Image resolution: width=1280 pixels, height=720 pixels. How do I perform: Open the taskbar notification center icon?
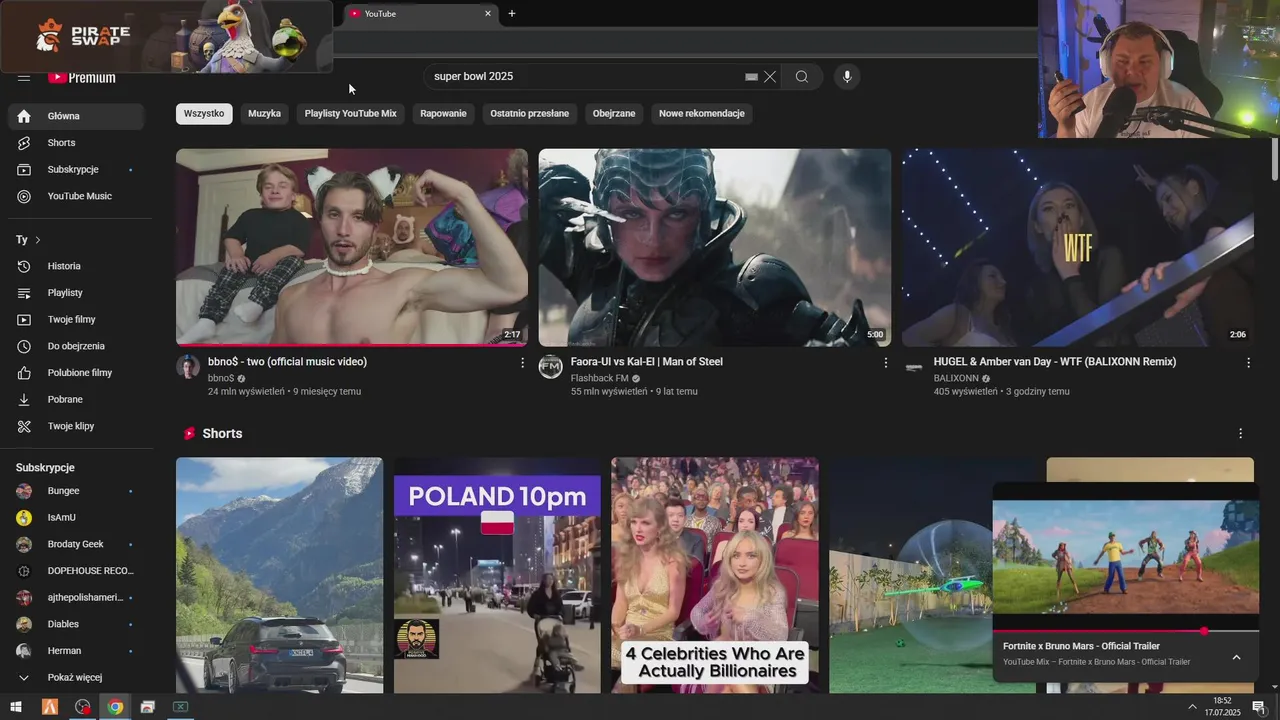pyautogui.click(x=1258, y=707)
